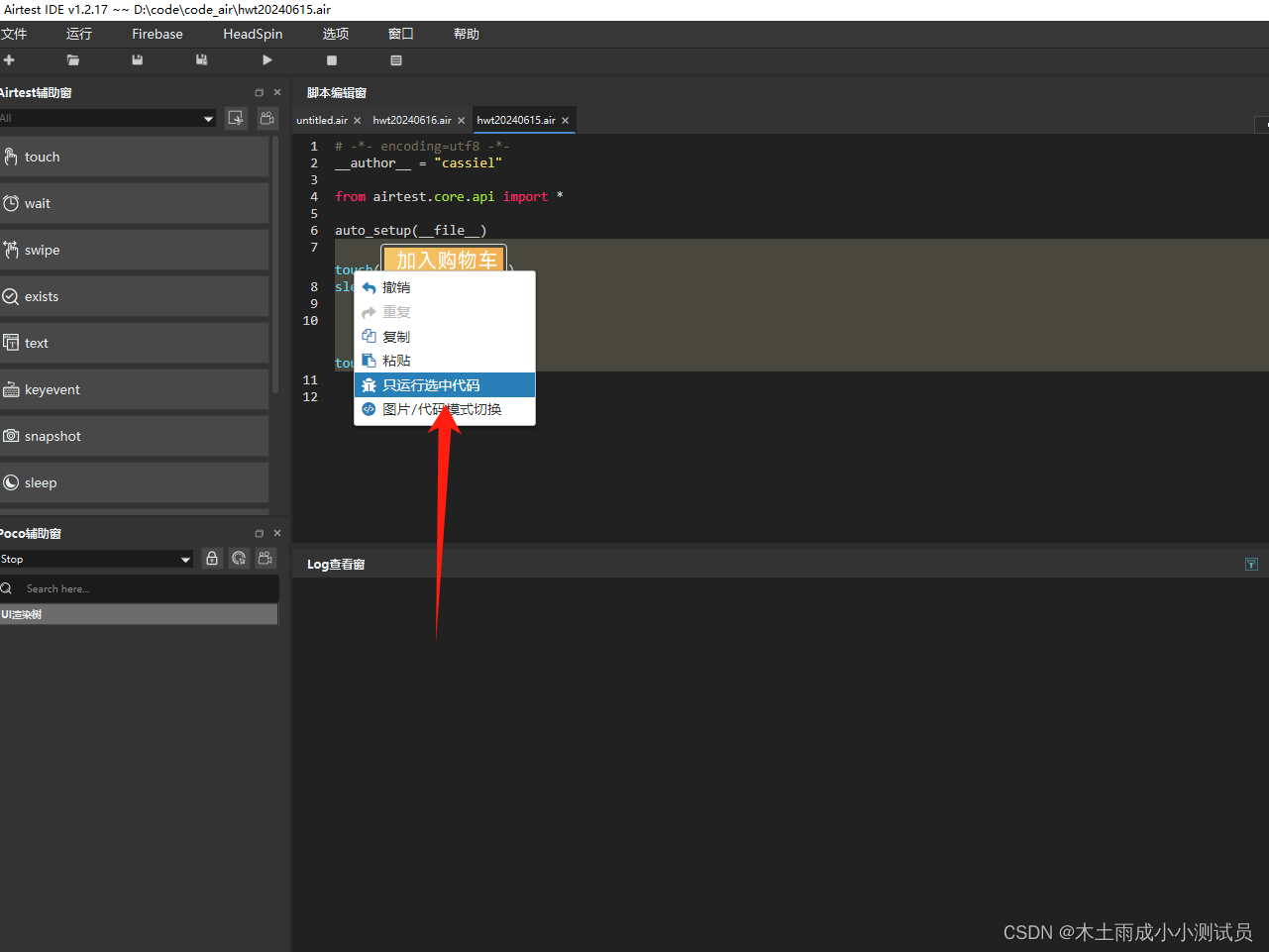This screenshot has height=952, width=1269.
Task: Toggle the Poco lock icon
Action: click(212, 559)
